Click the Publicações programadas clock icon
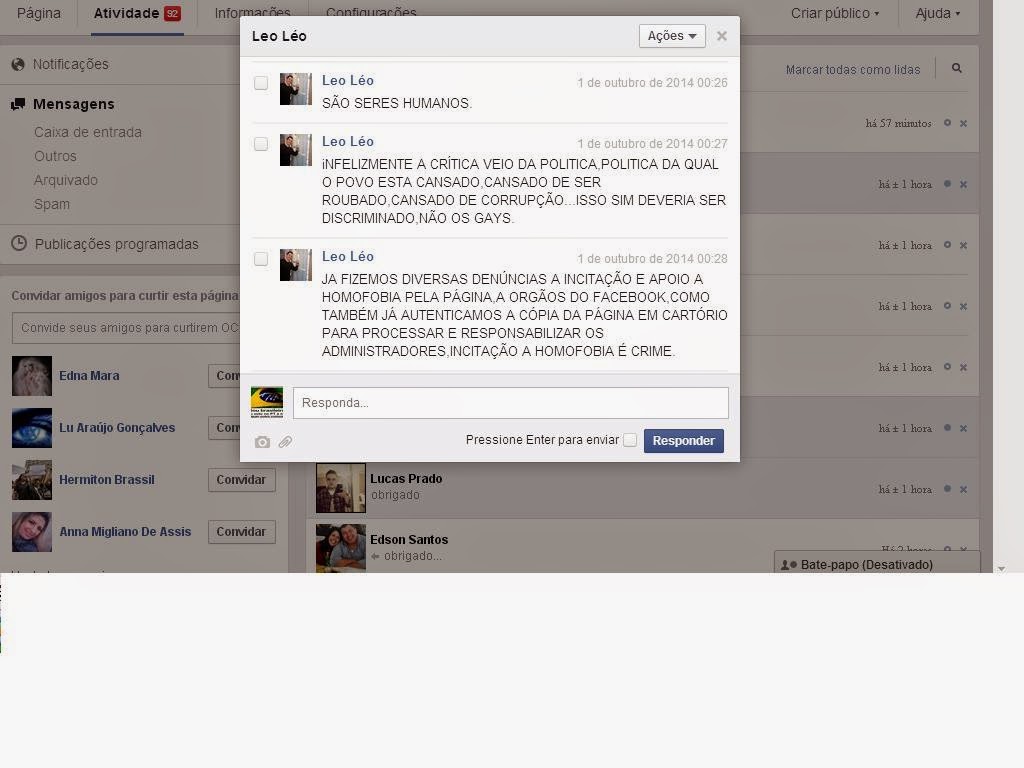Viewport: 1024px width, 768px height. (19, 244)
